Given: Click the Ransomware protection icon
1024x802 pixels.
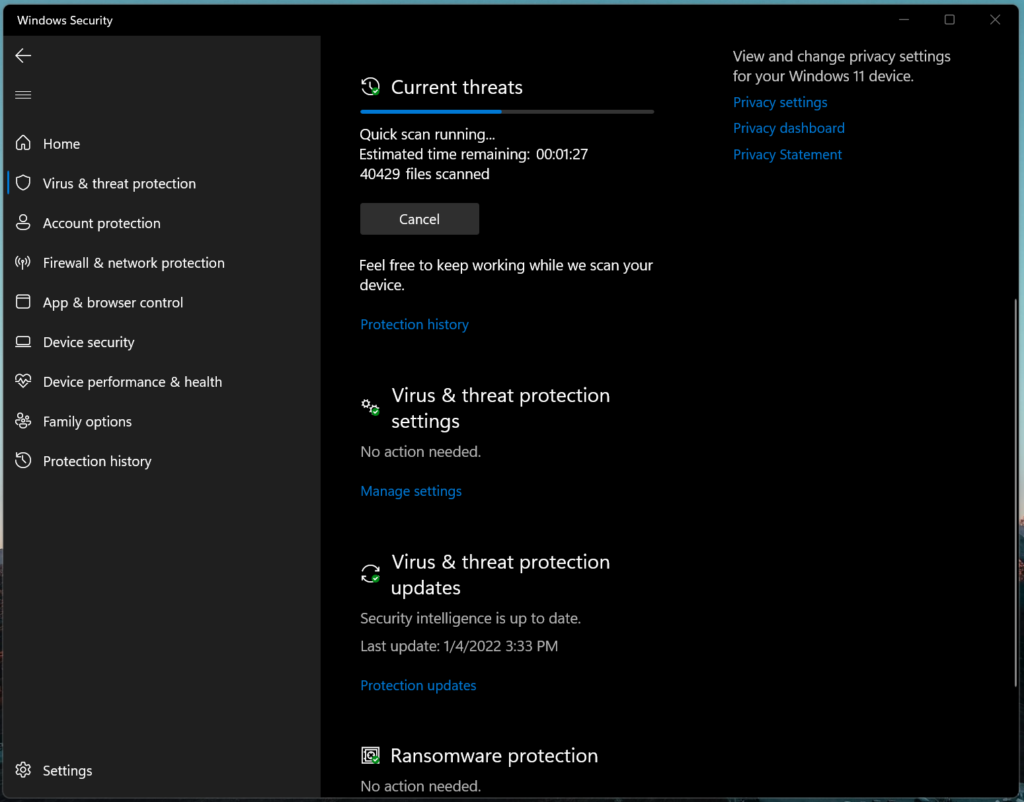Looking at the screenshot, I should click(371, 756).
